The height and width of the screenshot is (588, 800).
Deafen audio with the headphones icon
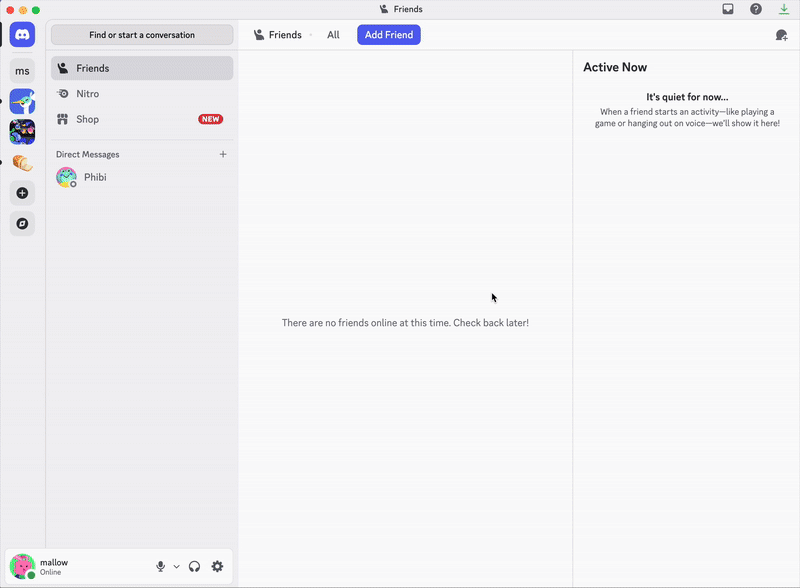194,566
